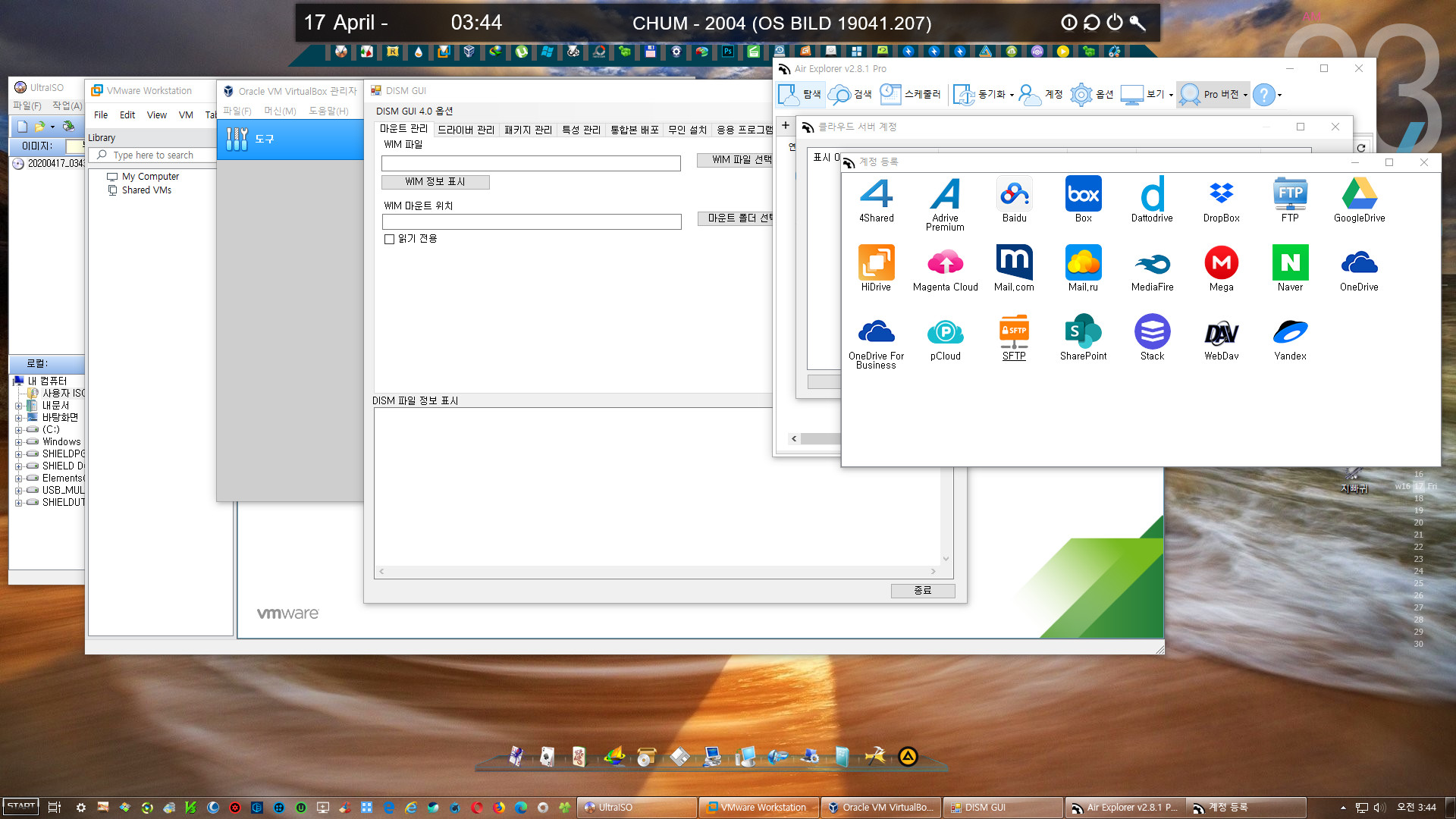The height and width of the screenshot is (819, 1456).
Task: Click START button on taskbar
Action: point(20,807)
